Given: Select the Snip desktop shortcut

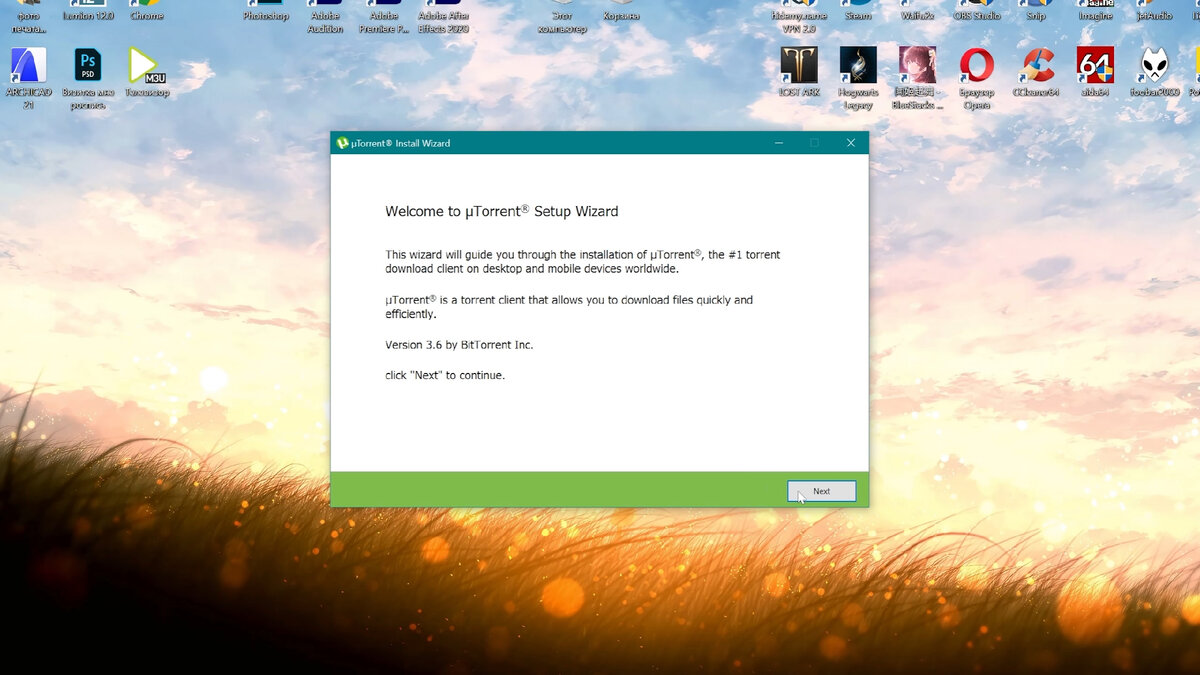Looking at the screenshot, I should click(x=1036, y=11).
